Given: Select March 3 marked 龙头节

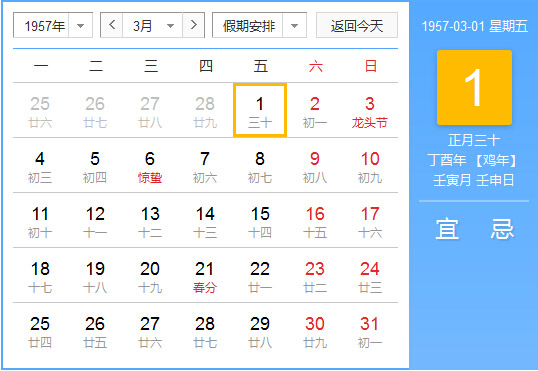Looking at the screenshot, I should click(x=370, y=111).
